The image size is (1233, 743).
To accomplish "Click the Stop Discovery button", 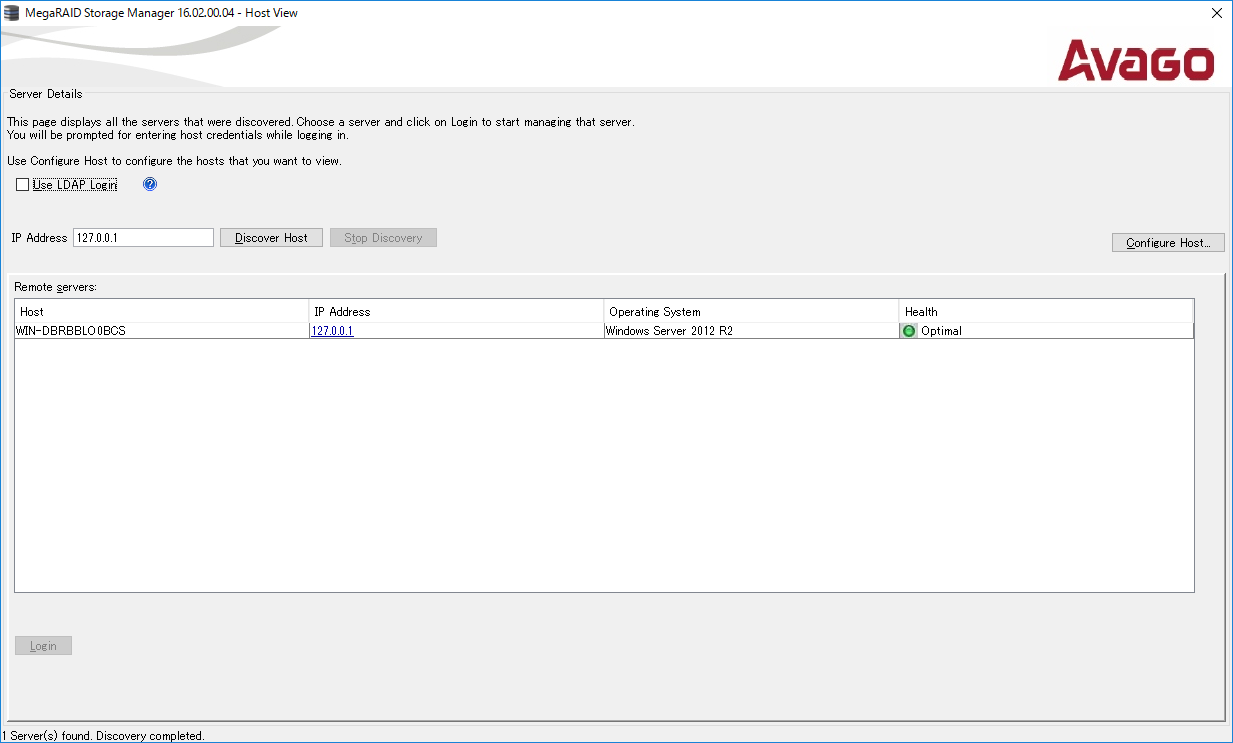I will click(383, 238).
